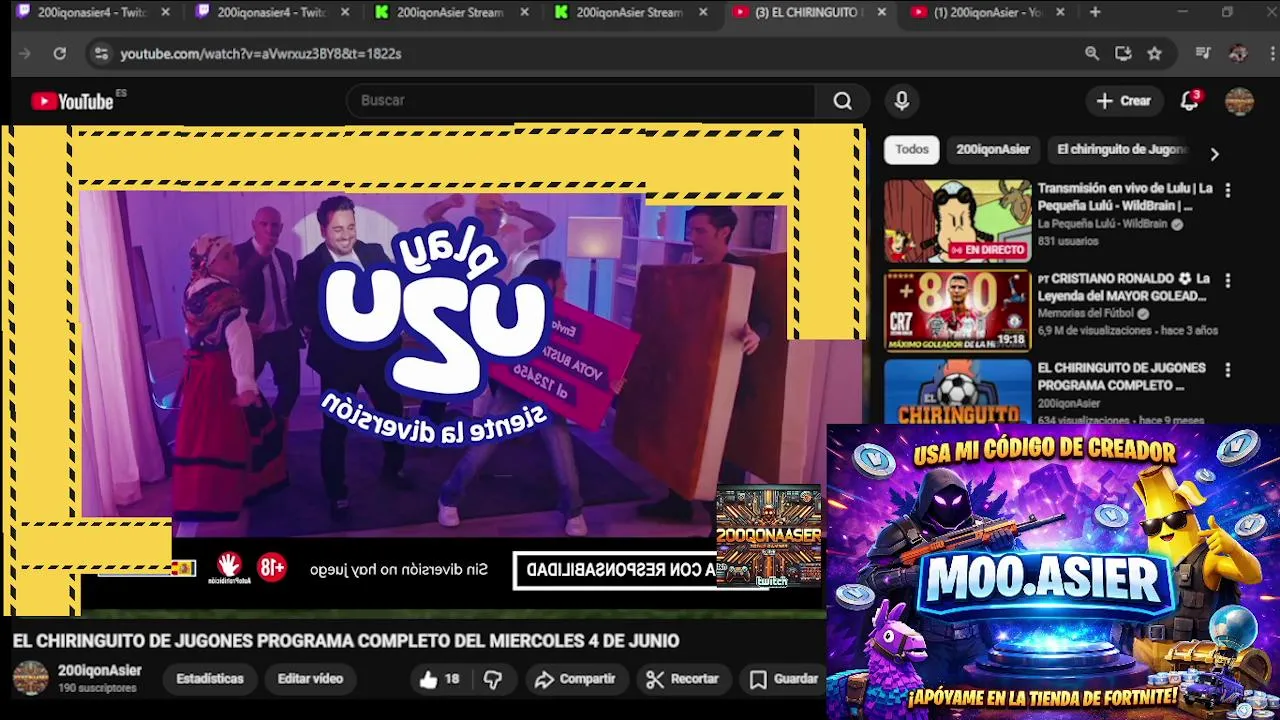Image resolution: width=1280 pixels, height=720 pixels.
Task: Open El Chiringuito suggested video thumbnail
Action: 957,392
